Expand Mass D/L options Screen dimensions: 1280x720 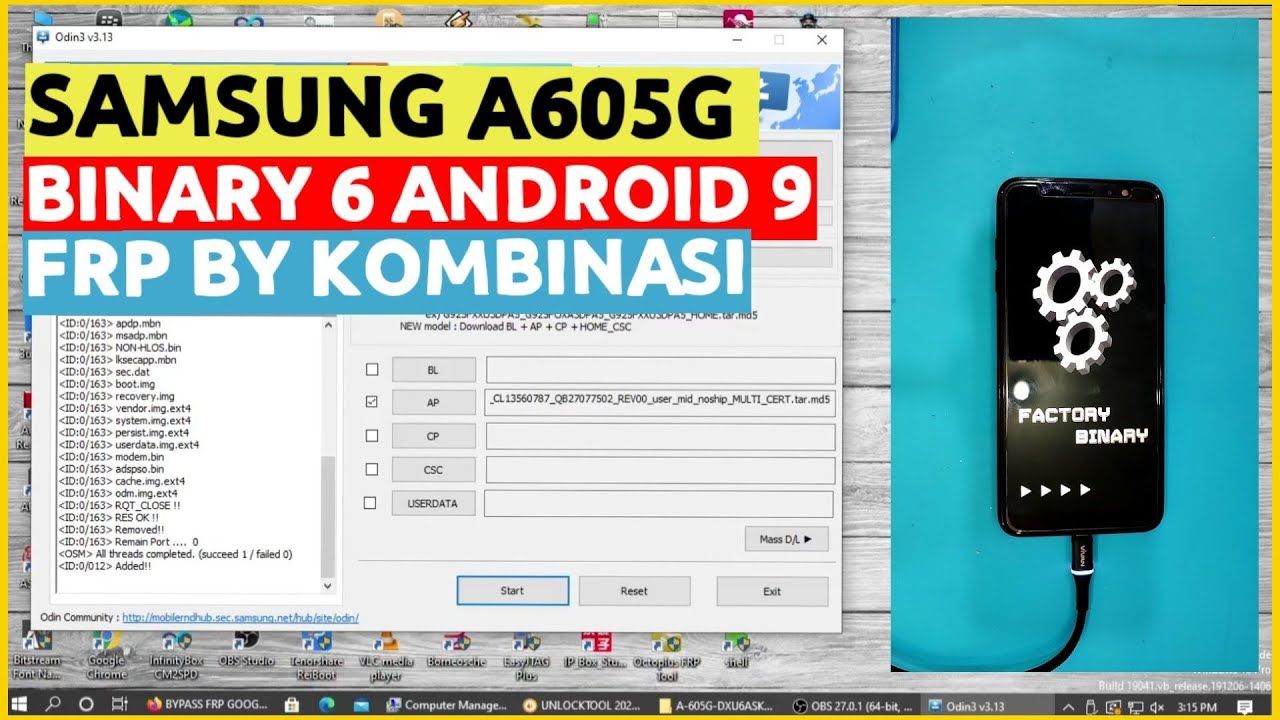[x=786, y=539]
